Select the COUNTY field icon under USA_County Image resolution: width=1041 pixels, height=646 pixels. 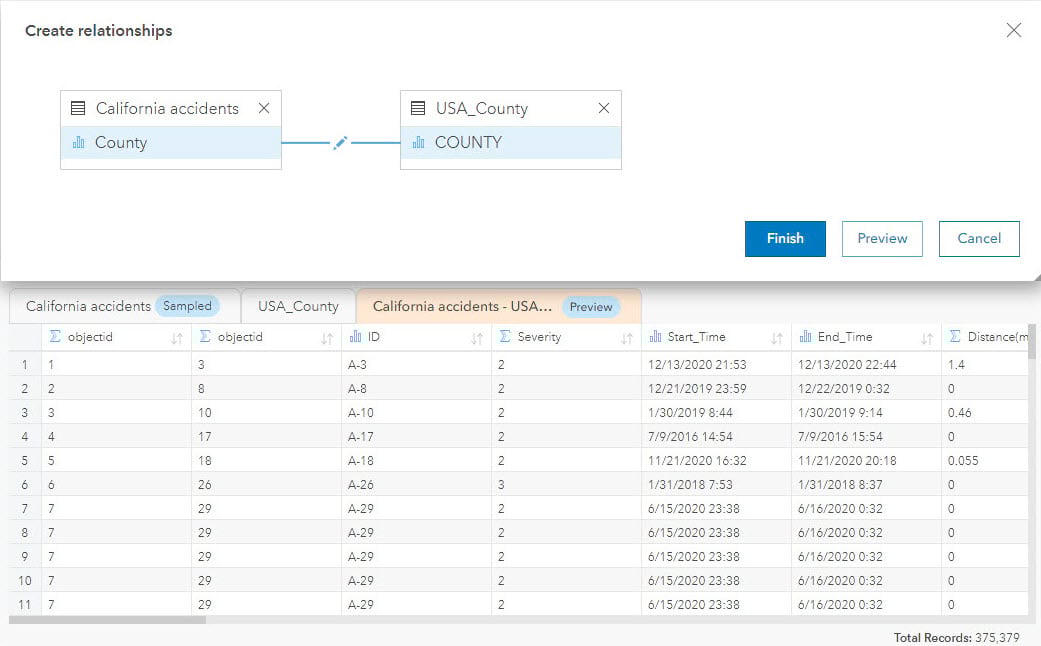(x=420, y=142)
